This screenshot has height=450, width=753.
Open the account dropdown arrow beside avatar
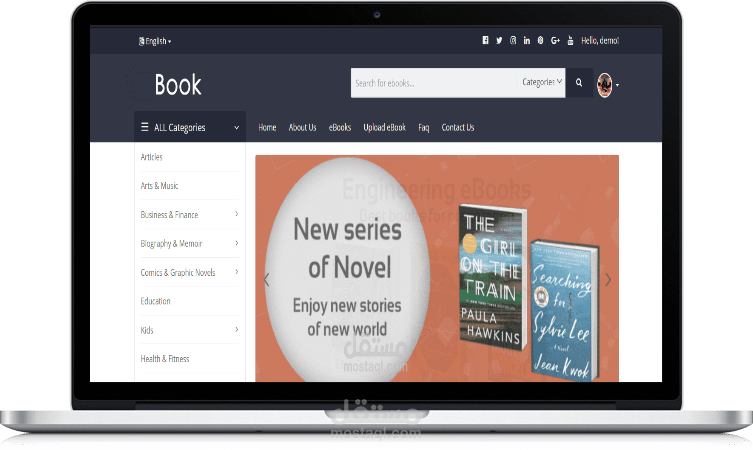pos(617,85)
